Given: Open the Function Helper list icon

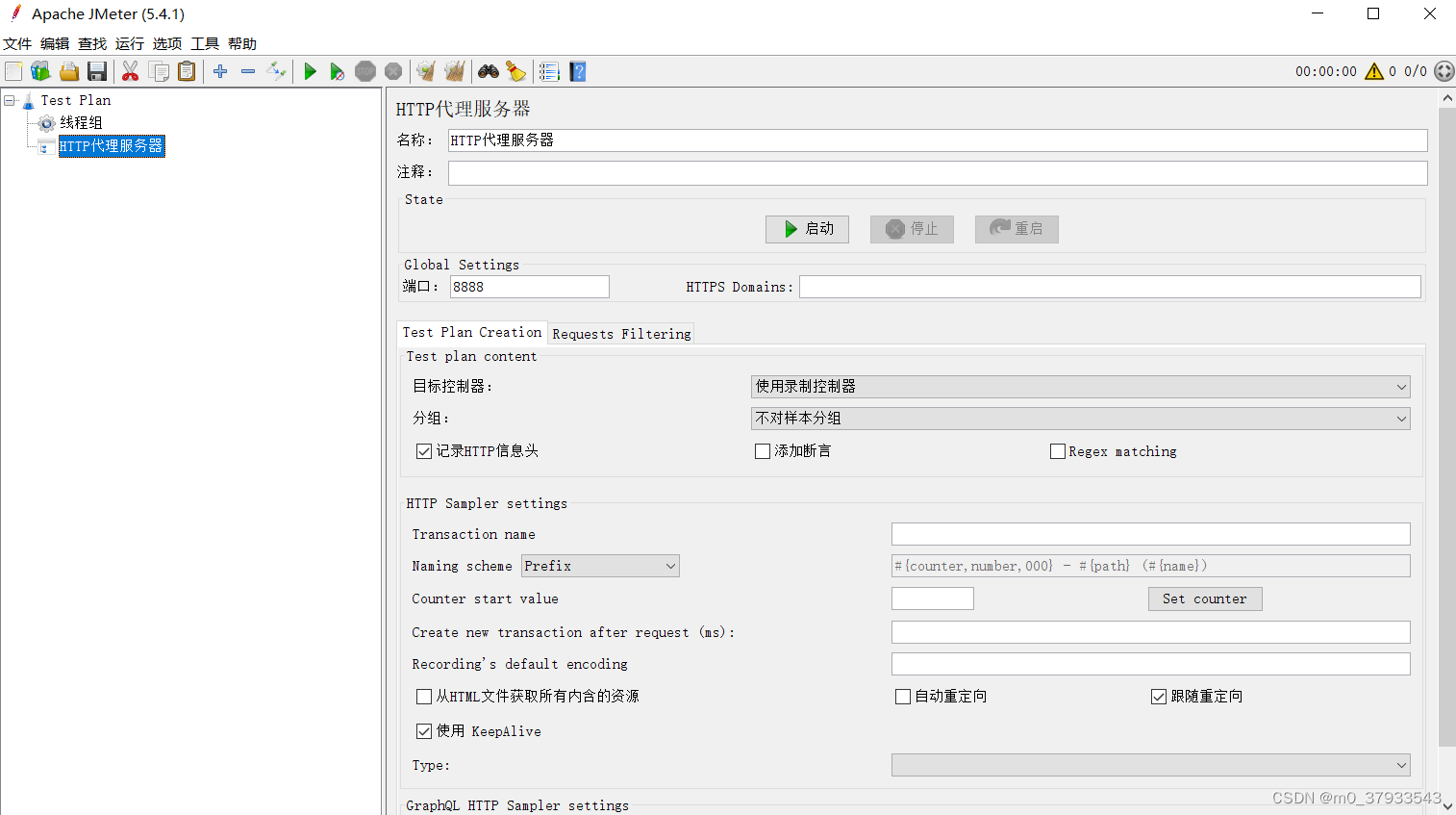Looking at the screenshot, I should [x=549, y=71].
